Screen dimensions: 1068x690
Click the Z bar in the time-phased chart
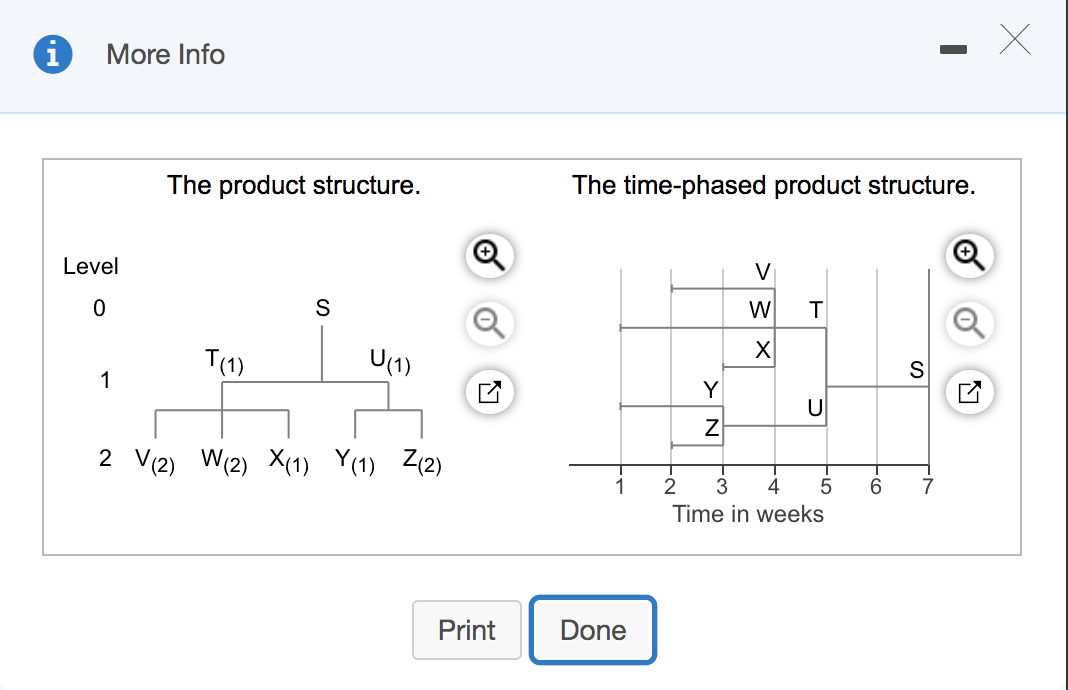point(710,429)
